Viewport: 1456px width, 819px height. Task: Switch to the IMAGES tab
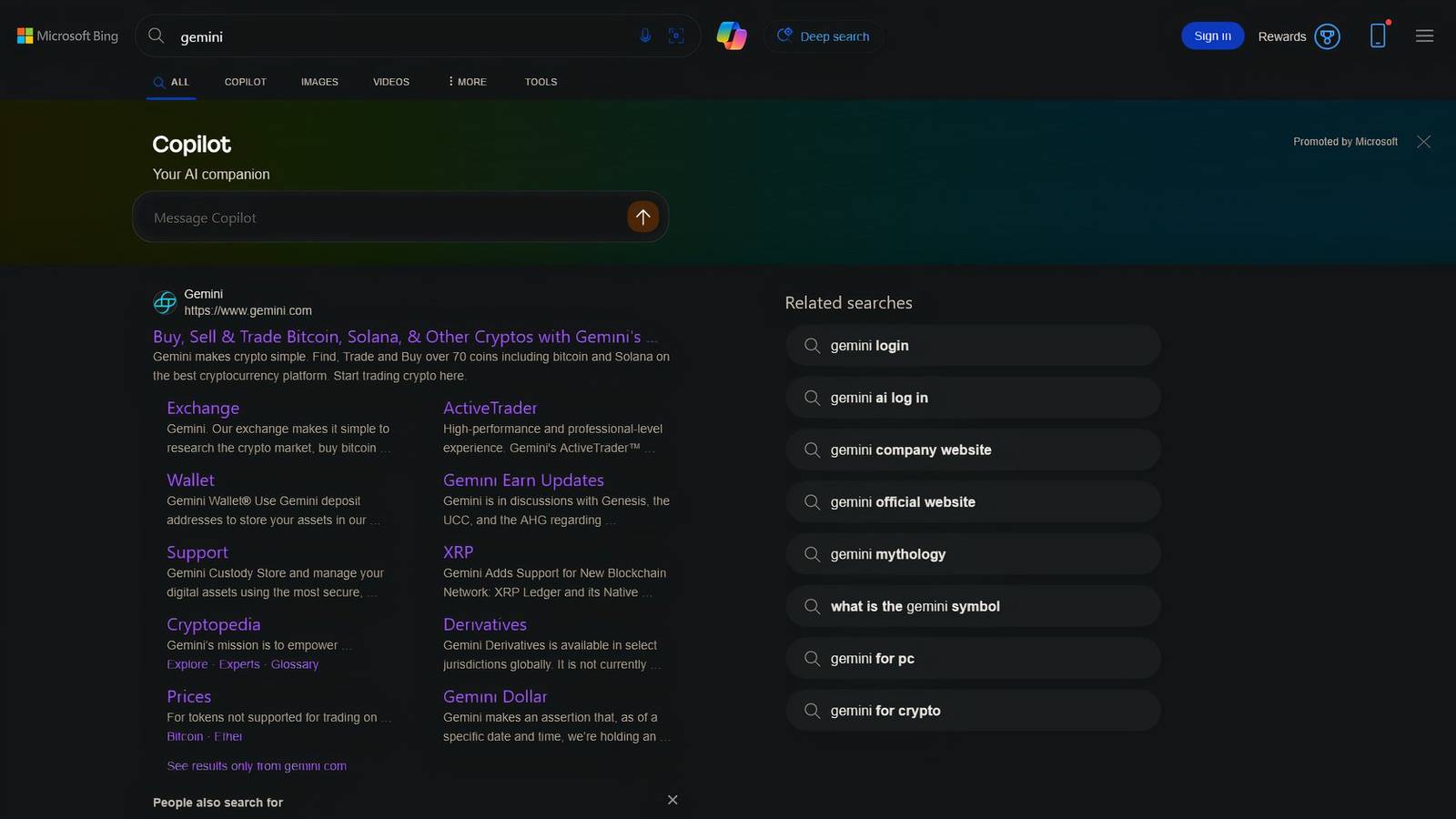[x=319, y=82]
